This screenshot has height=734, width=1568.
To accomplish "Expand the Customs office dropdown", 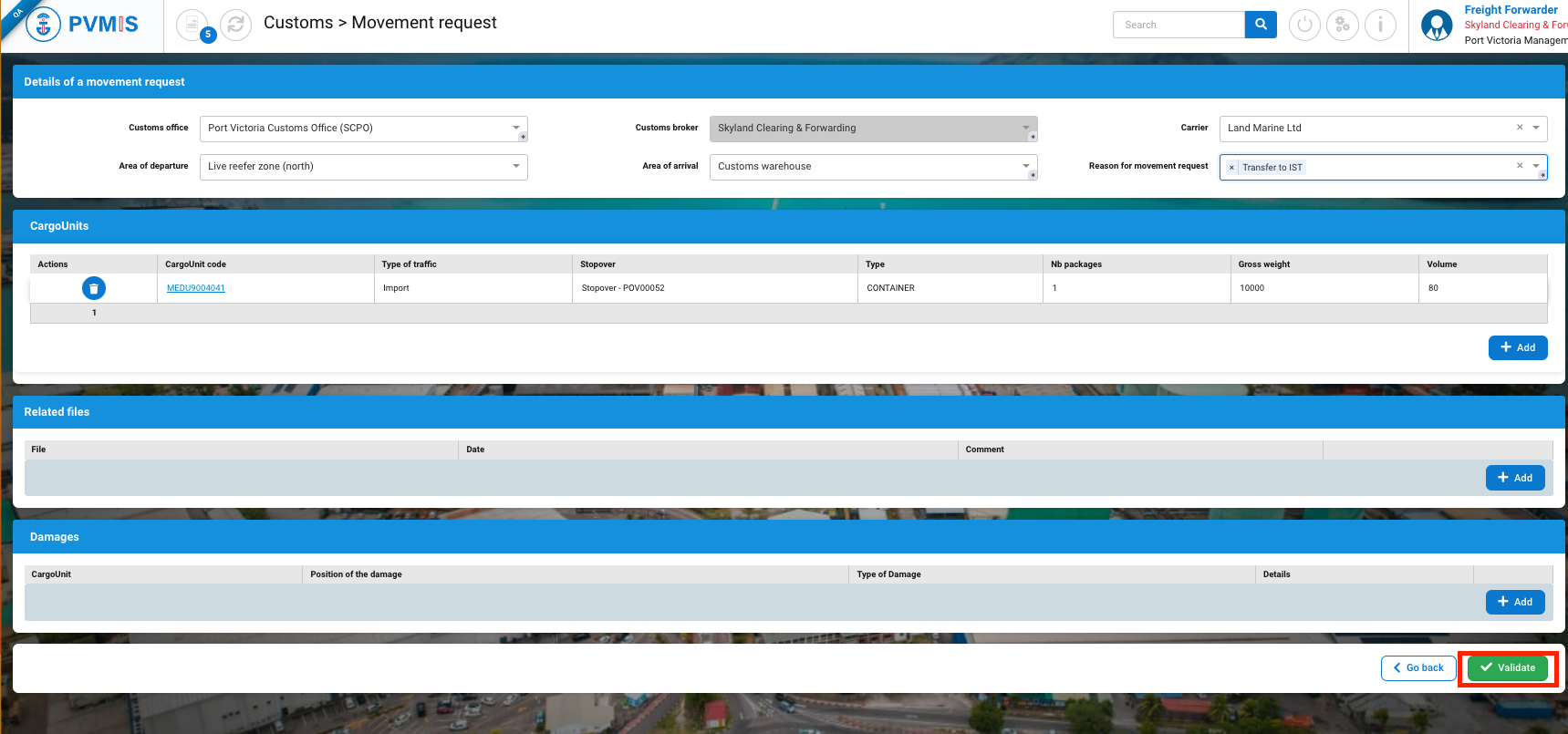I will 515,128.
